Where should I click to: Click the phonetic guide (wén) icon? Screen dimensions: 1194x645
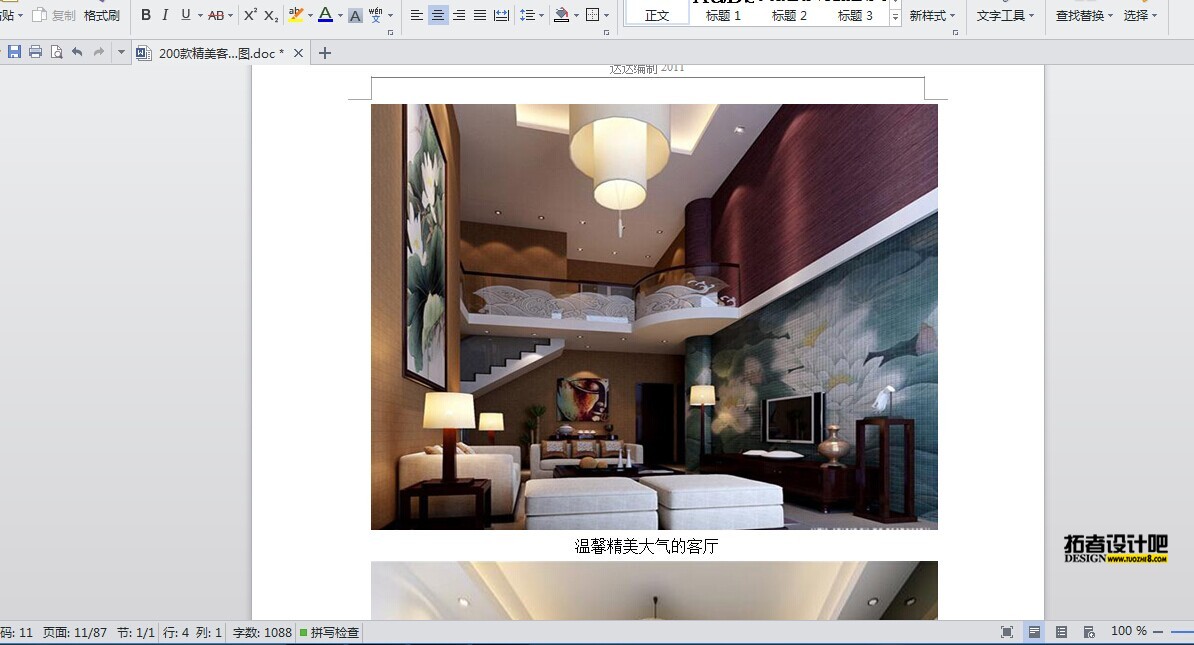point(375,15)
